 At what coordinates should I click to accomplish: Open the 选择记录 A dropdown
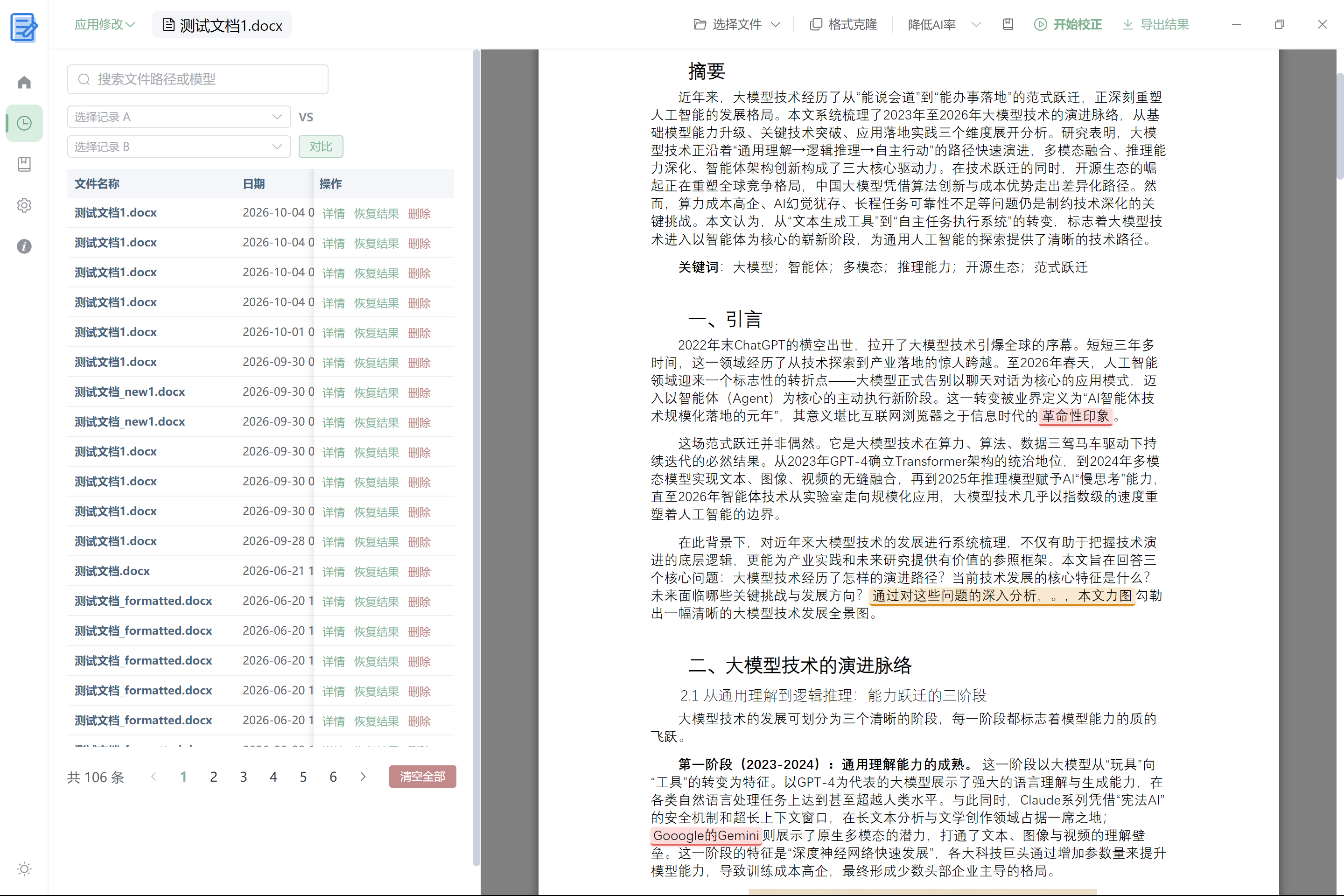tap(179, 117)
